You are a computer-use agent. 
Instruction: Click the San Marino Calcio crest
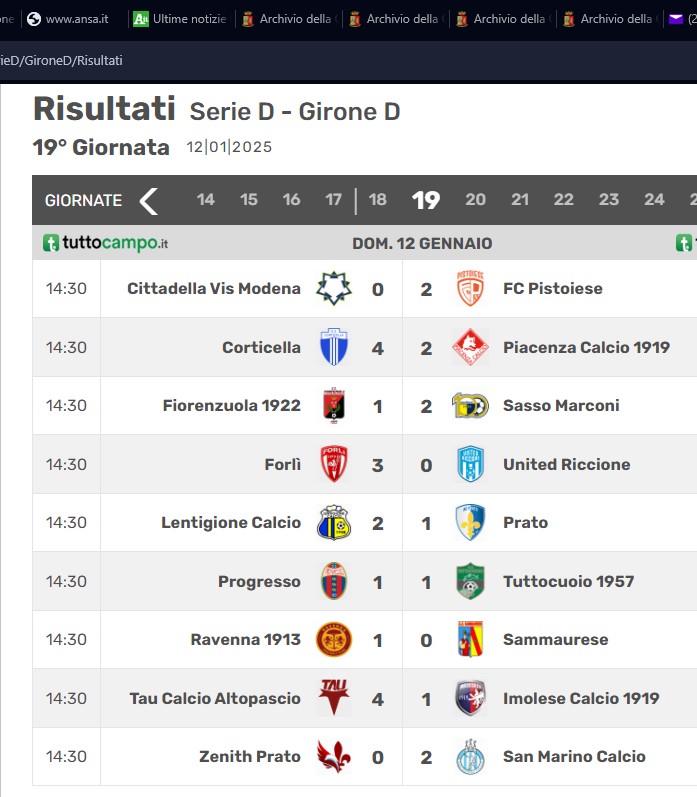470,757
